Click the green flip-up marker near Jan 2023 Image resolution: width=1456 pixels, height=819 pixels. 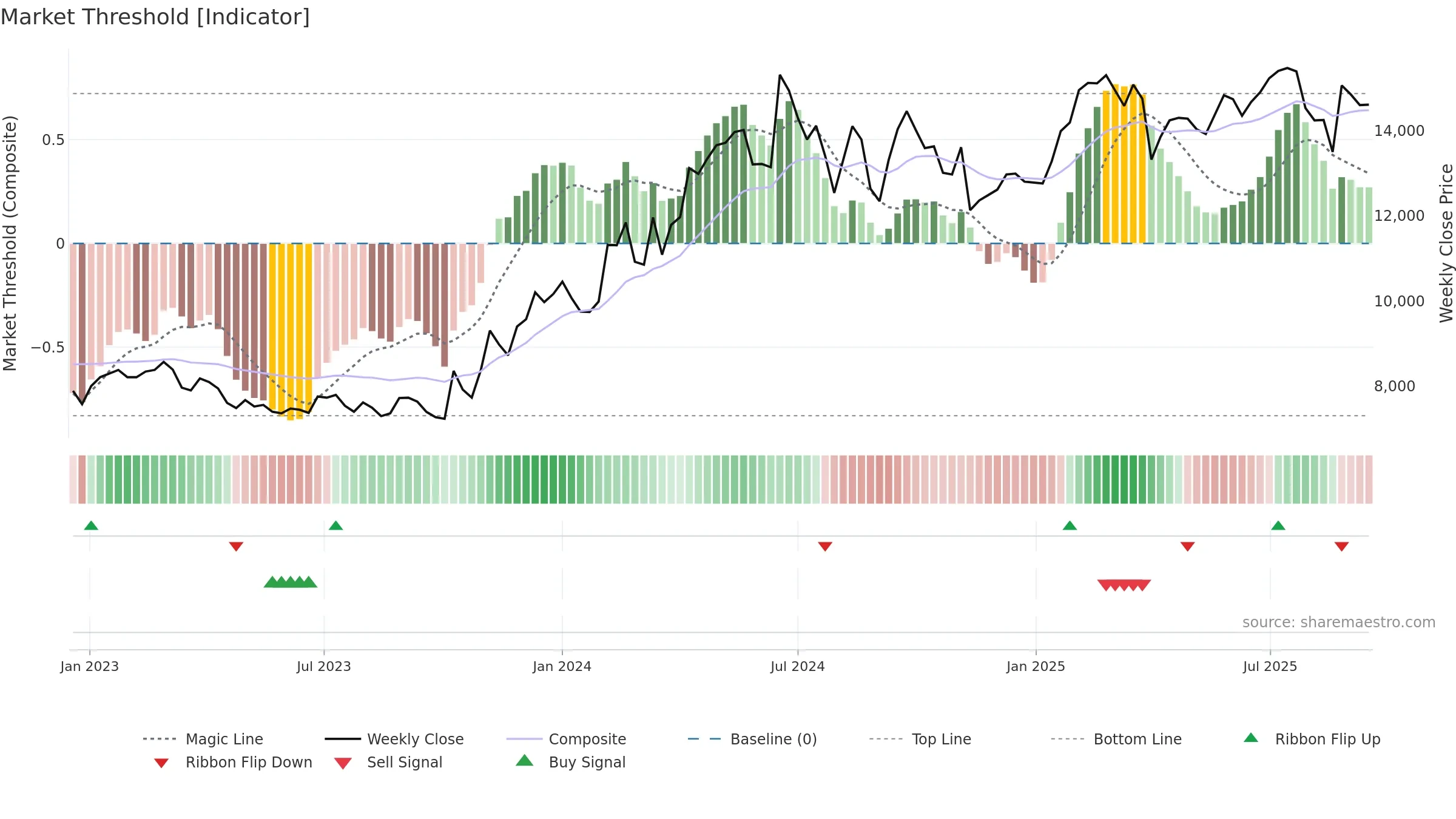click(91, 525)
